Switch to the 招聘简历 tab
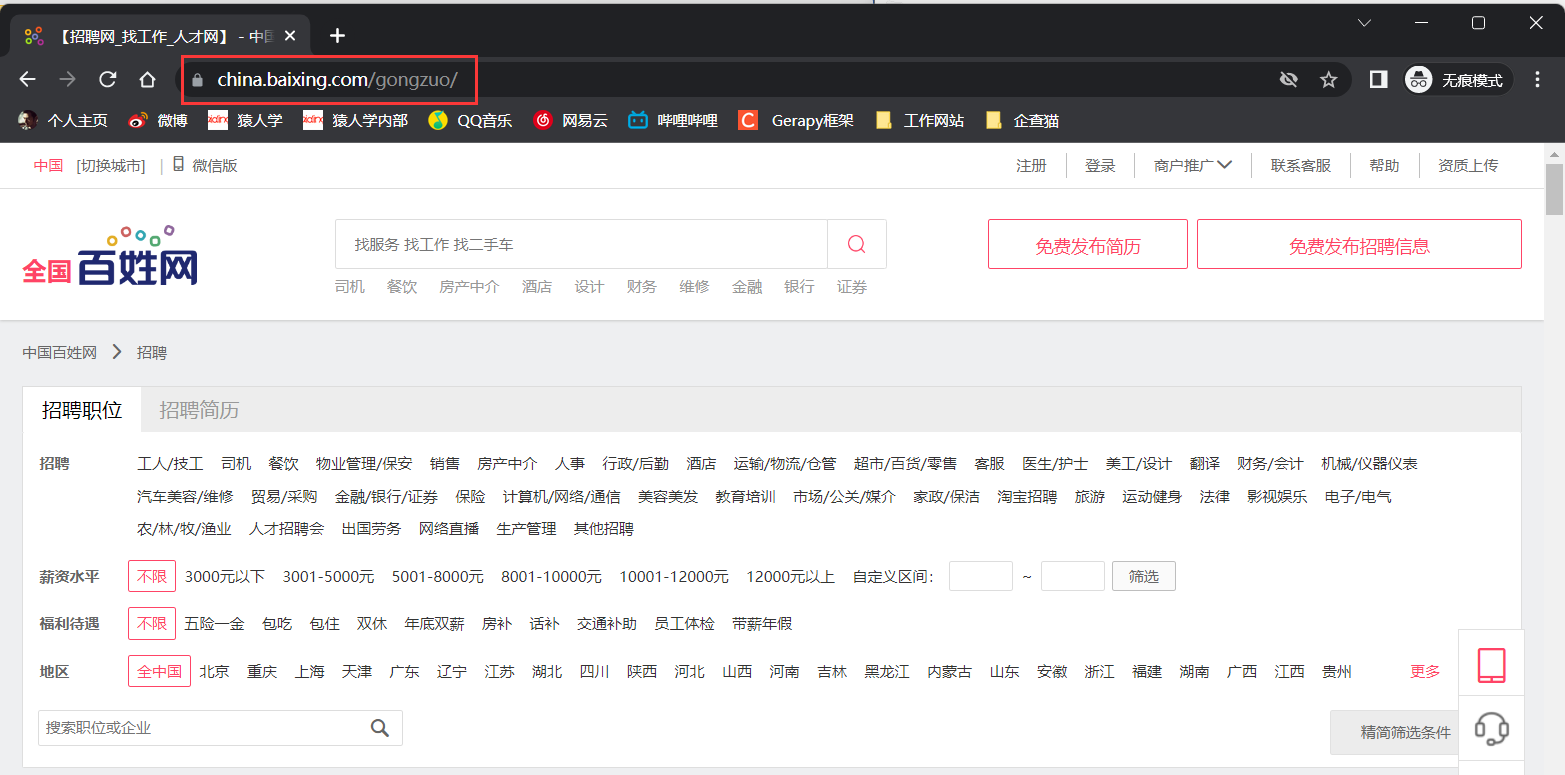 (x=199, y=410)
